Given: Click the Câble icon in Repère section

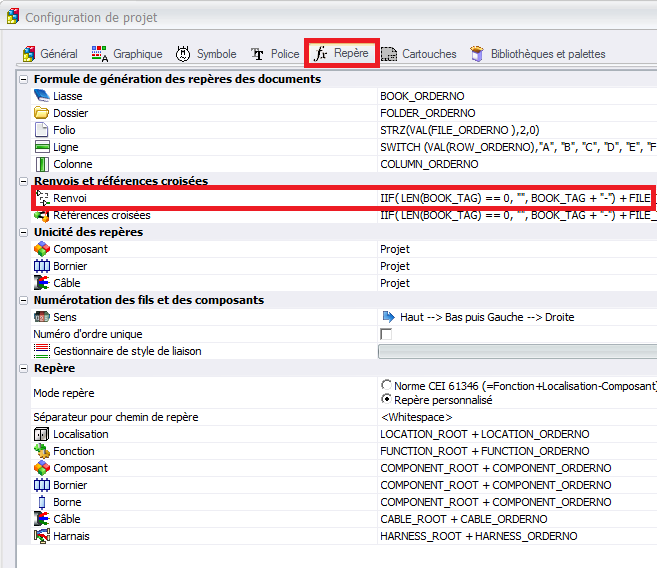Looking at the screenshot, I should pyautogui.click(x=41, y=519).
